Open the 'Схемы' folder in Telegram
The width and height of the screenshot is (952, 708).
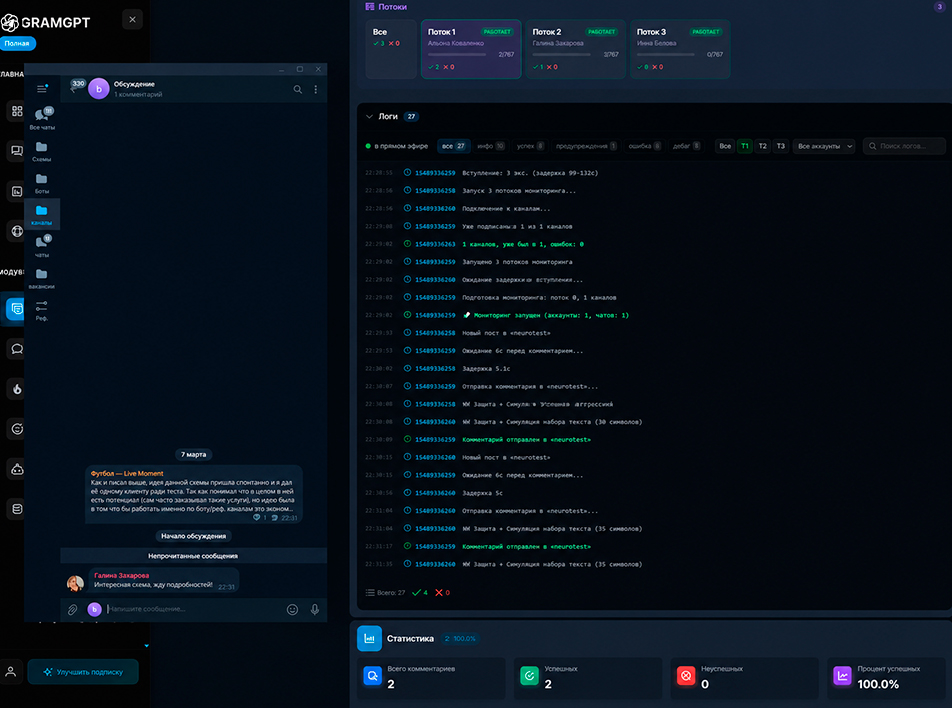pyautogui.click(x=42, y=151)
